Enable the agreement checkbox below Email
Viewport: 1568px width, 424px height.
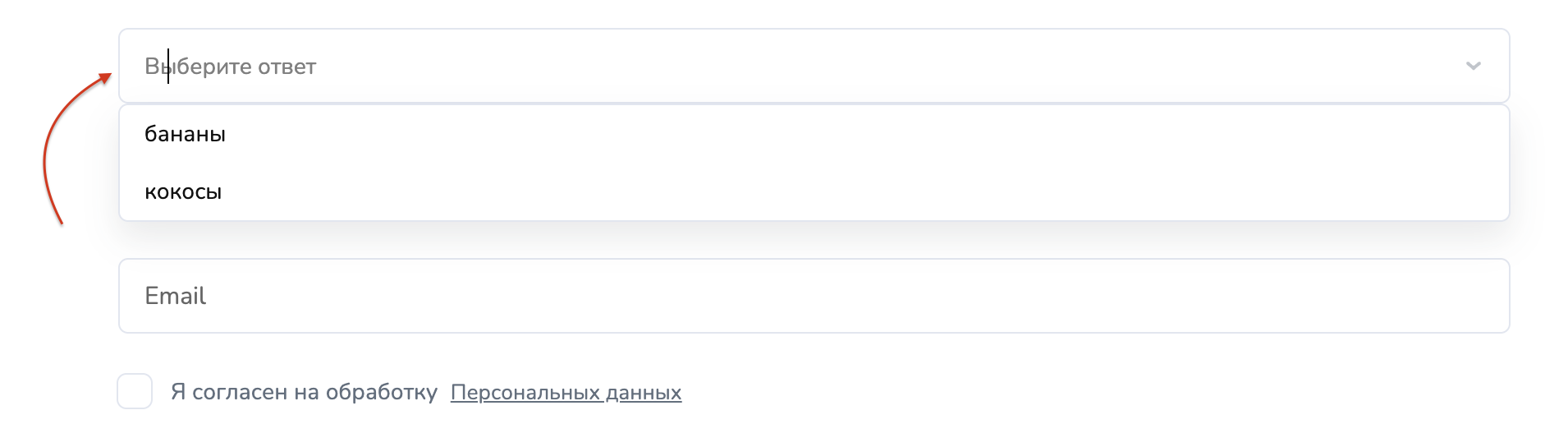(x=135, y=391)
